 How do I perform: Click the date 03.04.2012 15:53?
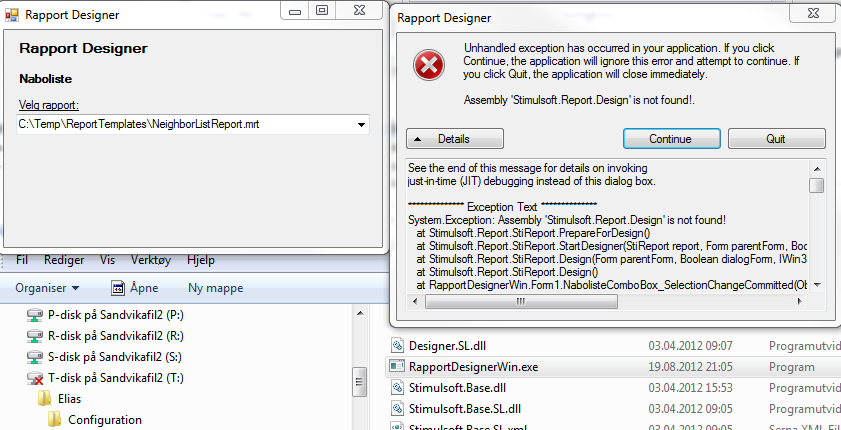(691, 388)
